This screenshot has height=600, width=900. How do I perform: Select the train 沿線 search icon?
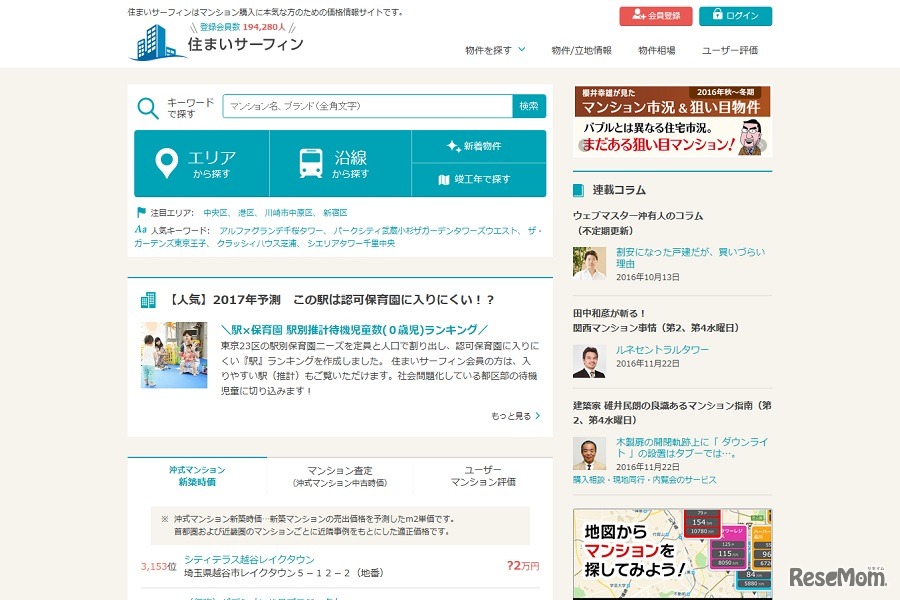point(311,164)
